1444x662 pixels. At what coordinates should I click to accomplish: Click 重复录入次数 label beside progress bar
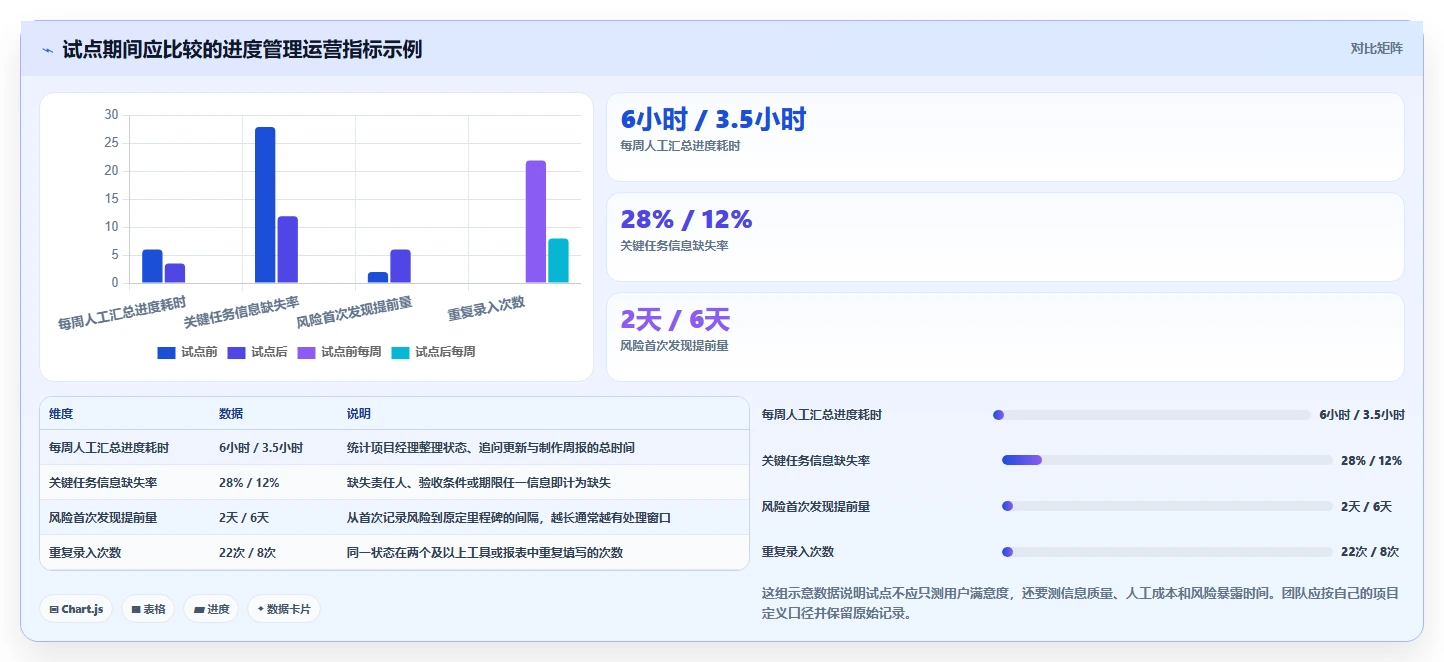point(798,552)
